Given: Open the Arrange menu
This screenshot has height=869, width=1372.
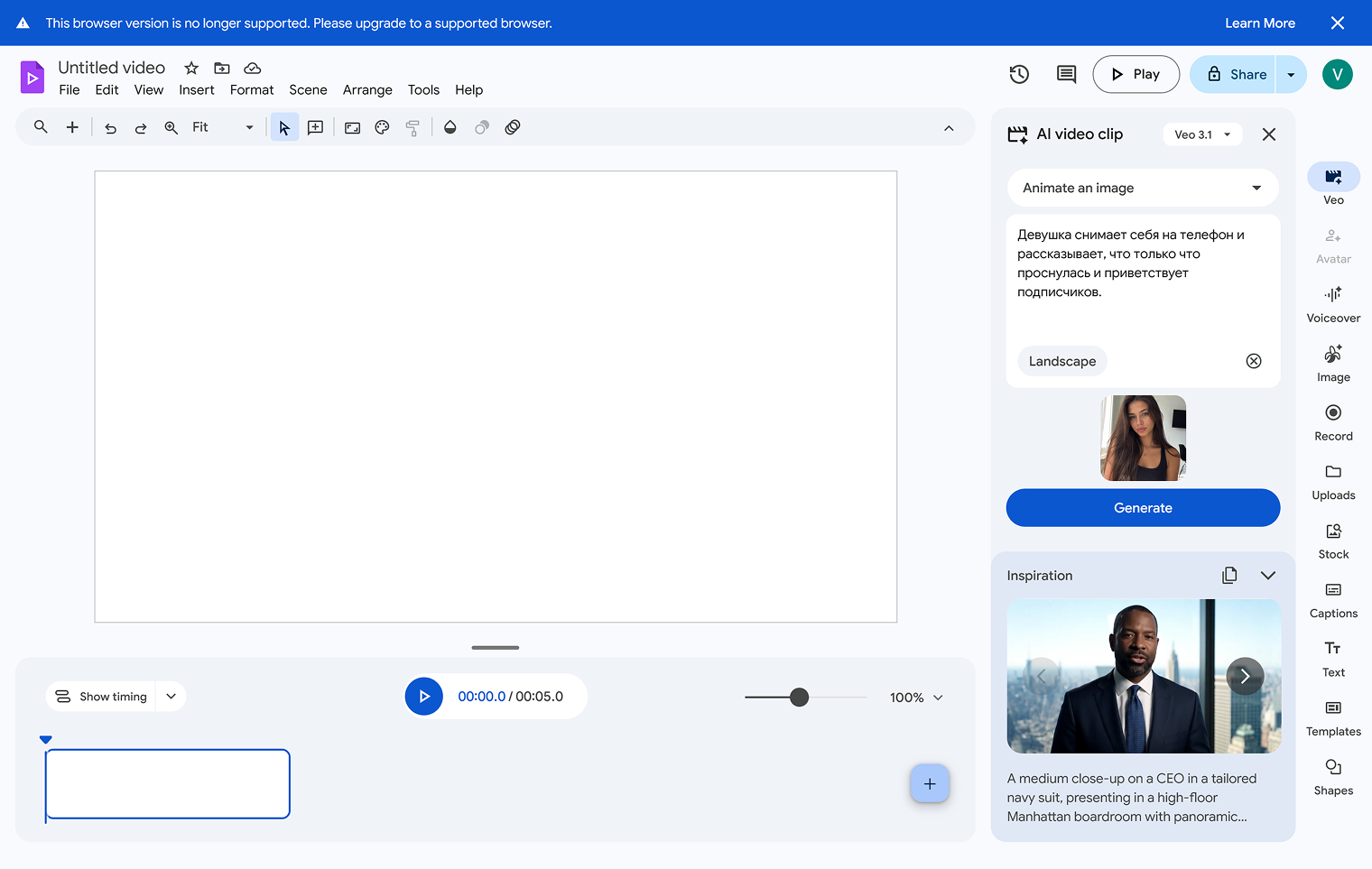Looking at the screenshot, I should click(x=367, y=90).
